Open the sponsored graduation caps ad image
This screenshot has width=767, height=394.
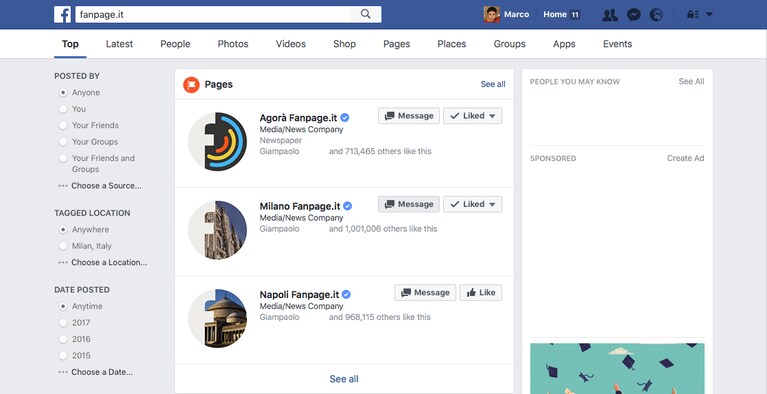[617, 368]
